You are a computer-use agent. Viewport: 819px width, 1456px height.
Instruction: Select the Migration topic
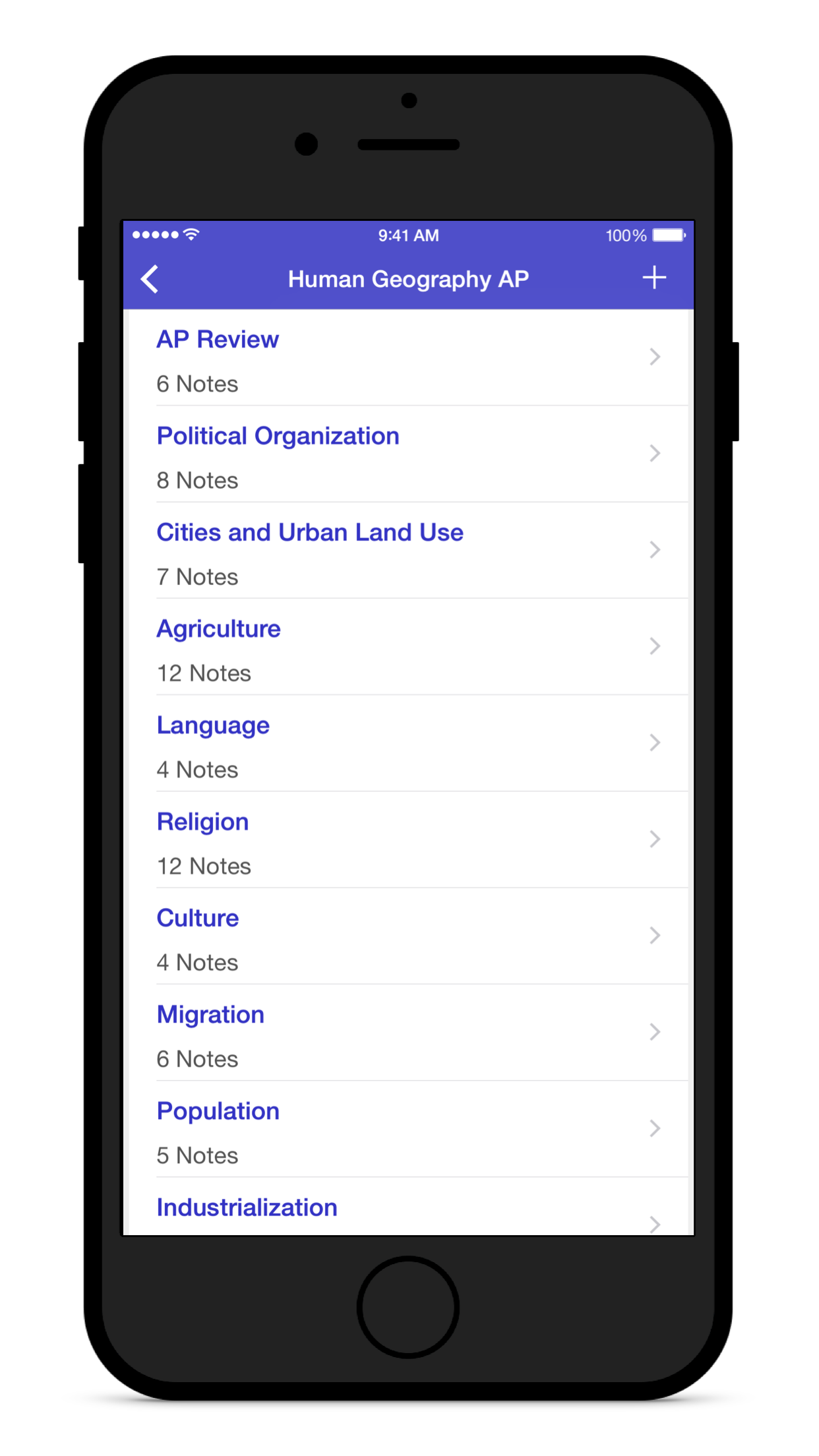tap(210, 1015)
